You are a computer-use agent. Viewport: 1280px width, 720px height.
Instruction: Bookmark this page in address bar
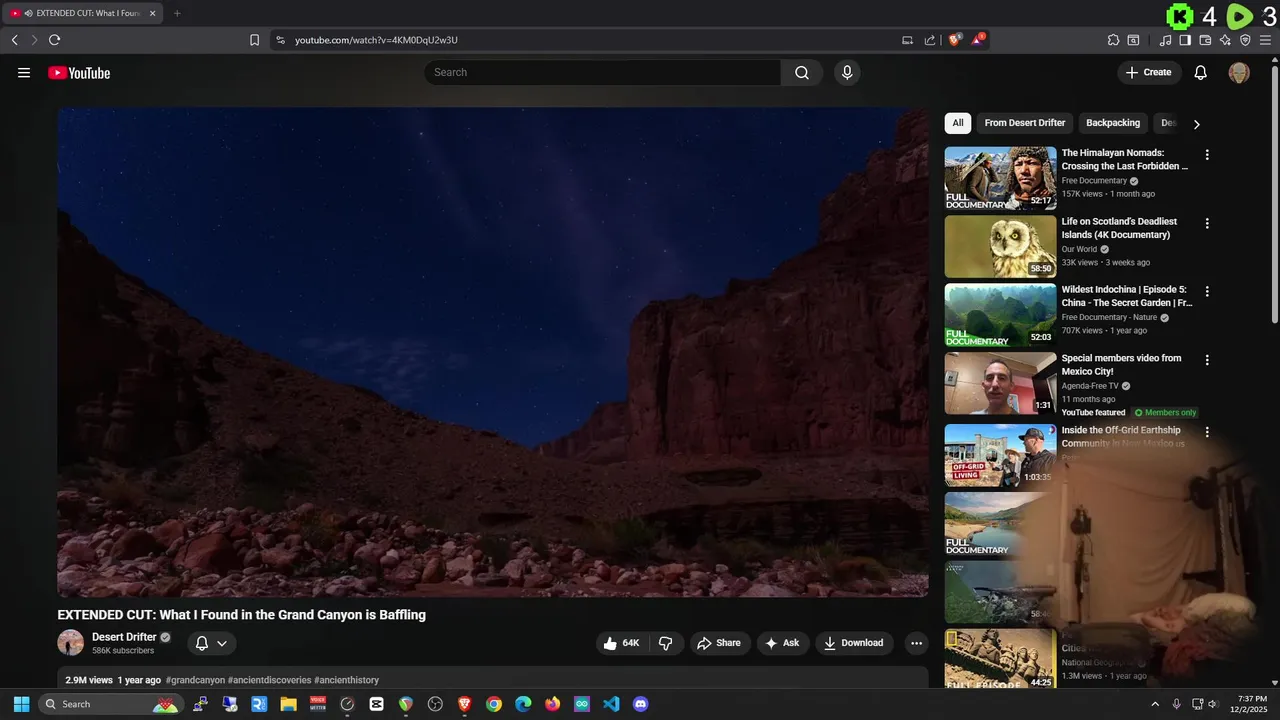pos(254,40)
